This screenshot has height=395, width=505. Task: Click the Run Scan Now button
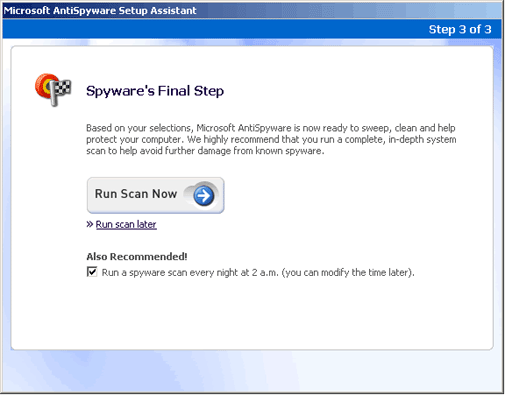point(155,195)
